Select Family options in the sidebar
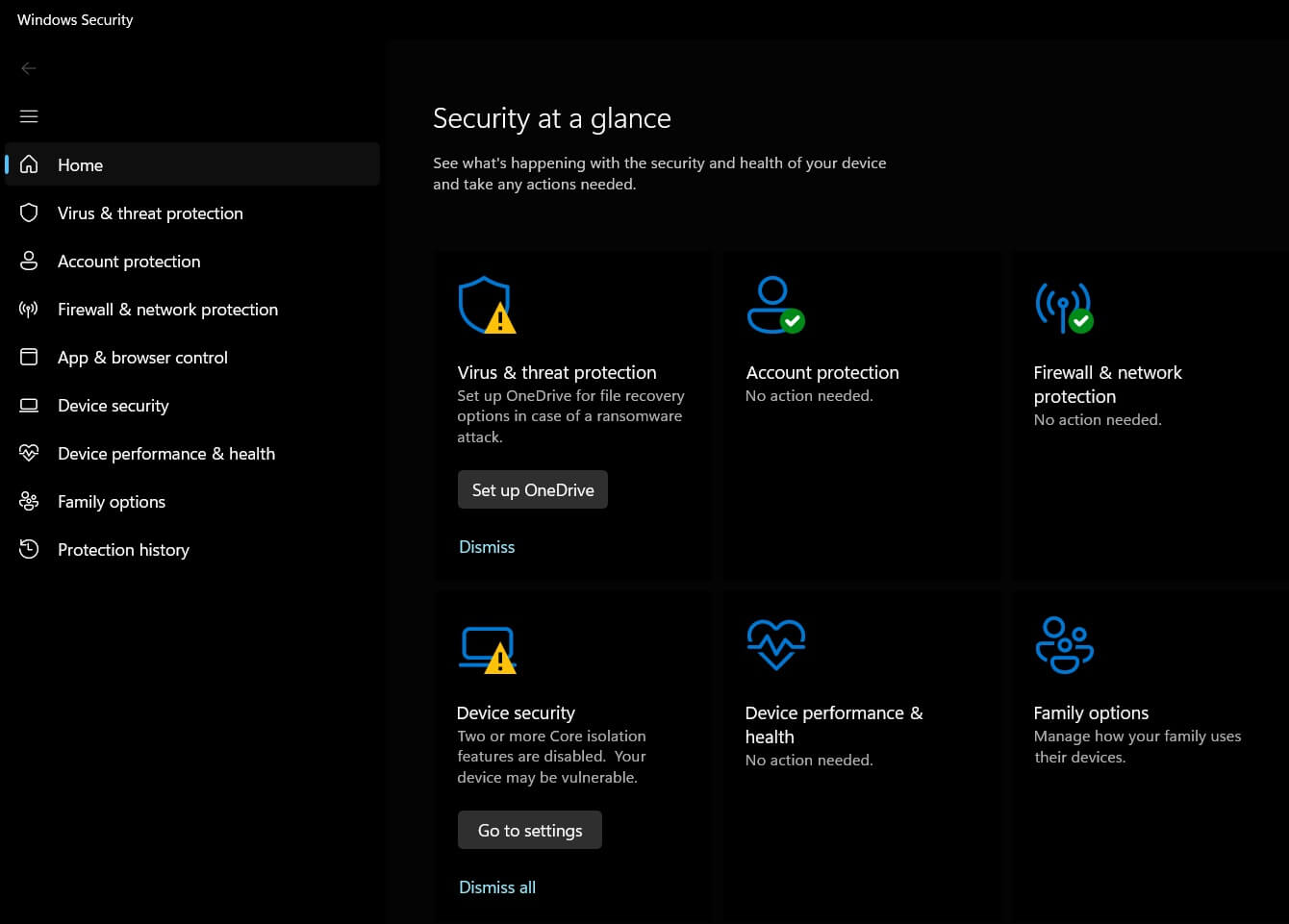 pyautogui.click(x=111, y=501)
